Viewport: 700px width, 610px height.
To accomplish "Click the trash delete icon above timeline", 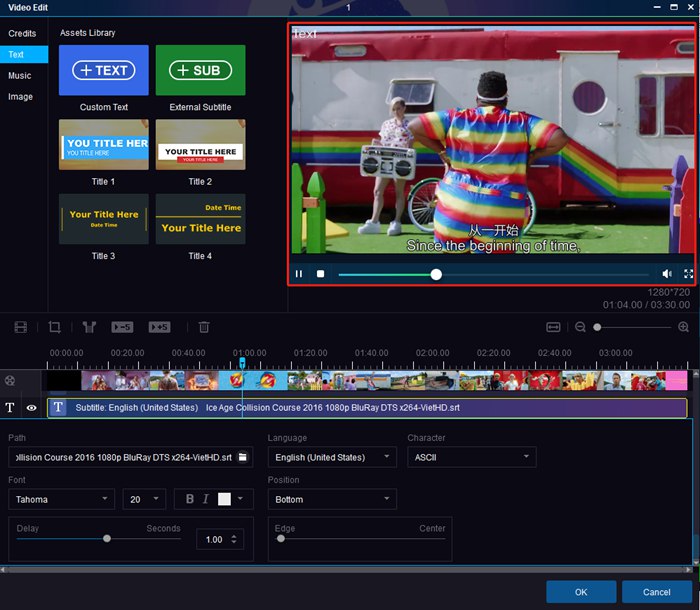I will [204, 327].
